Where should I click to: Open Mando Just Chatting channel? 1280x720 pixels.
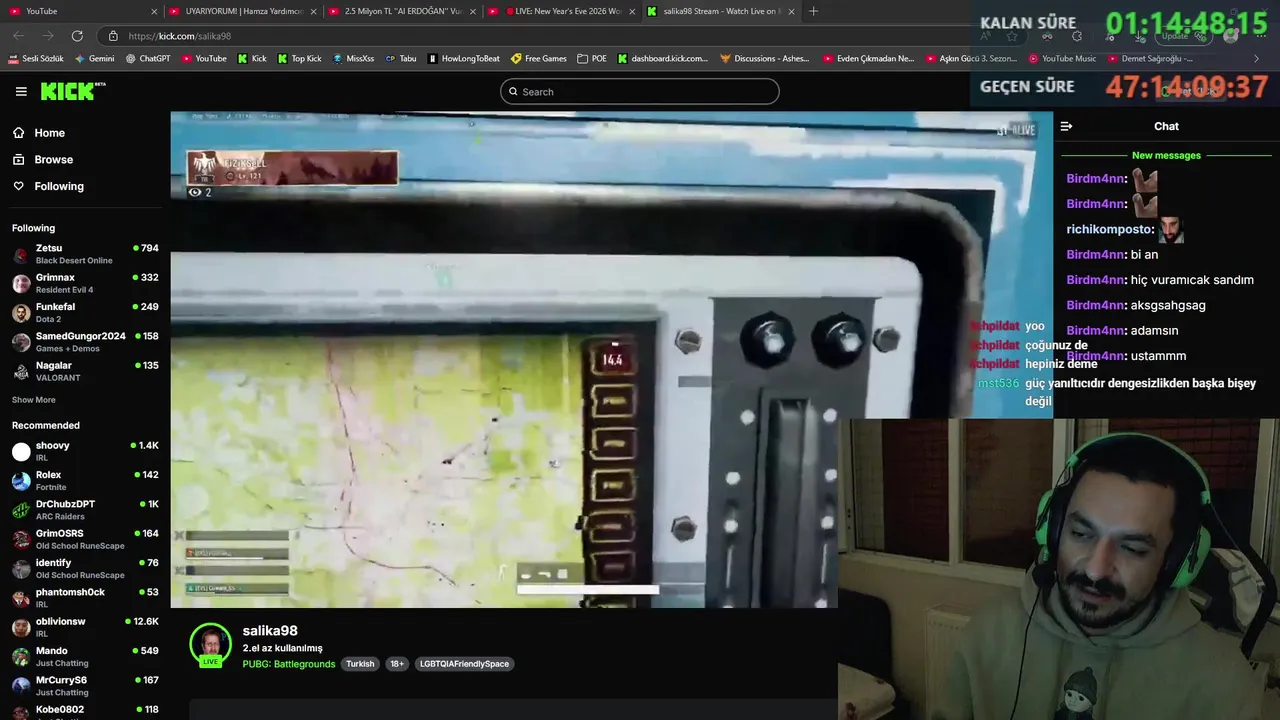[x=86, y=657]
